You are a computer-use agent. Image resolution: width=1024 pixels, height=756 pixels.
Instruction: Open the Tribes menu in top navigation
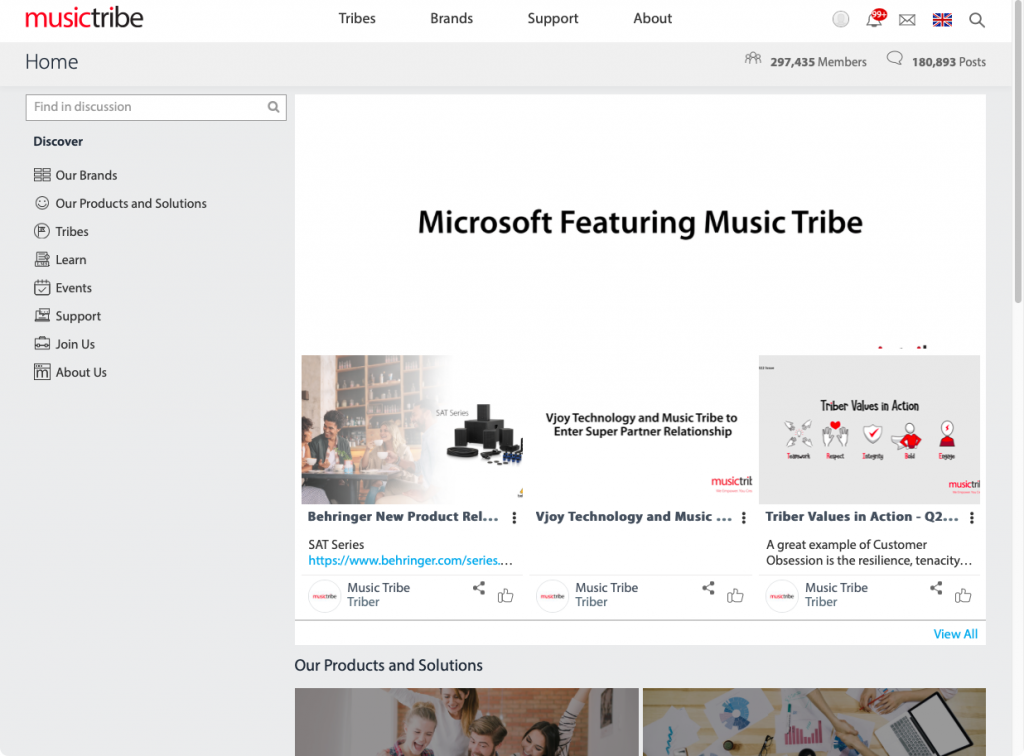point(357,19)
